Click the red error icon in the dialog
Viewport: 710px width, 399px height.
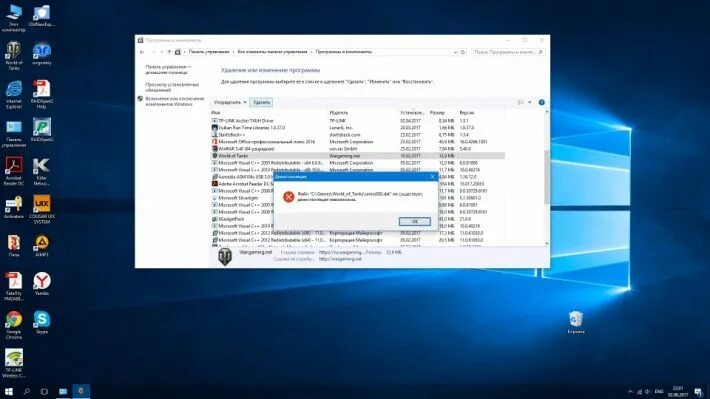tap(288, 197)
